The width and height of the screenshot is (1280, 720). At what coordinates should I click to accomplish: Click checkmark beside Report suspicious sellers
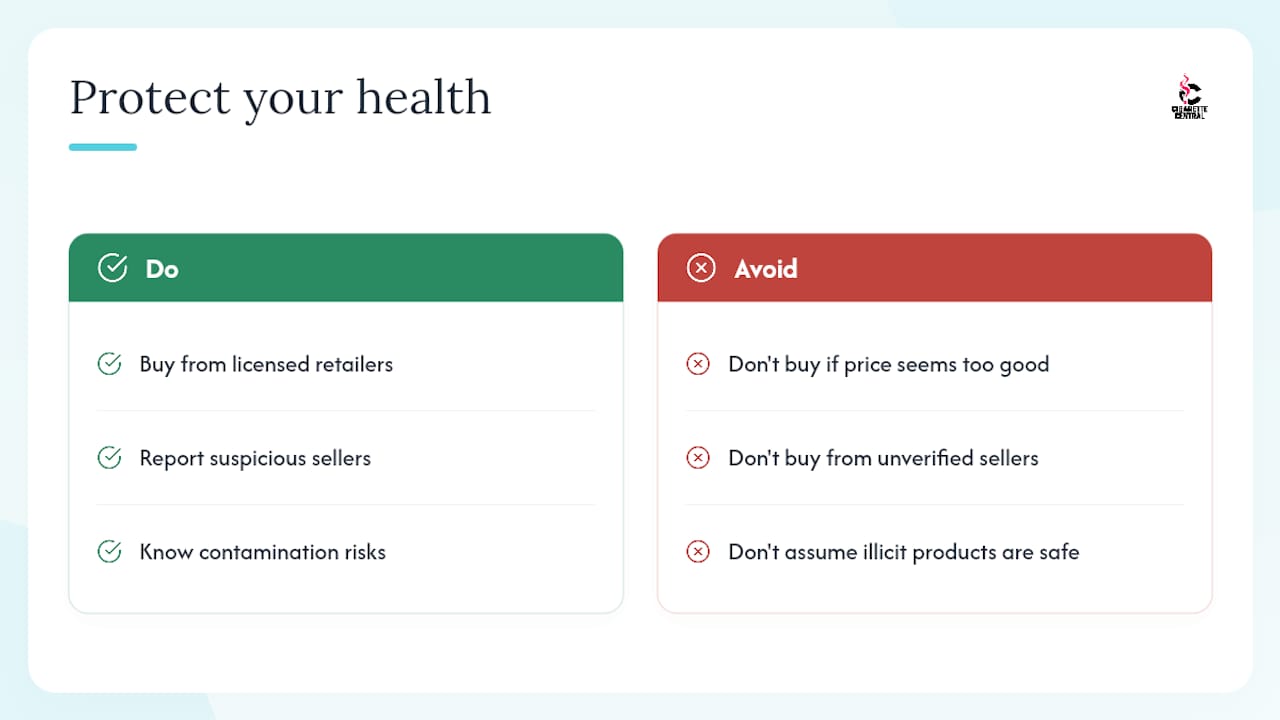pos(109,458)
